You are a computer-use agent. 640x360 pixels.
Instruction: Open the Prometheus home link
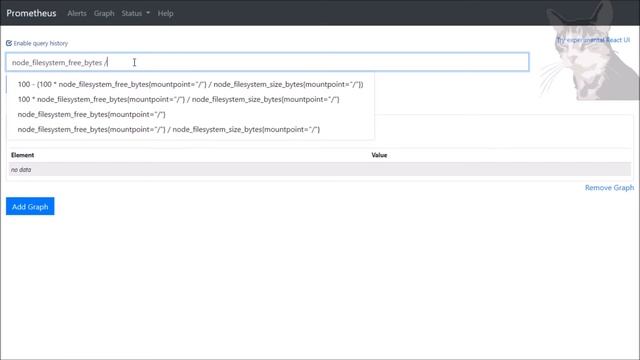tap(31, 13)
